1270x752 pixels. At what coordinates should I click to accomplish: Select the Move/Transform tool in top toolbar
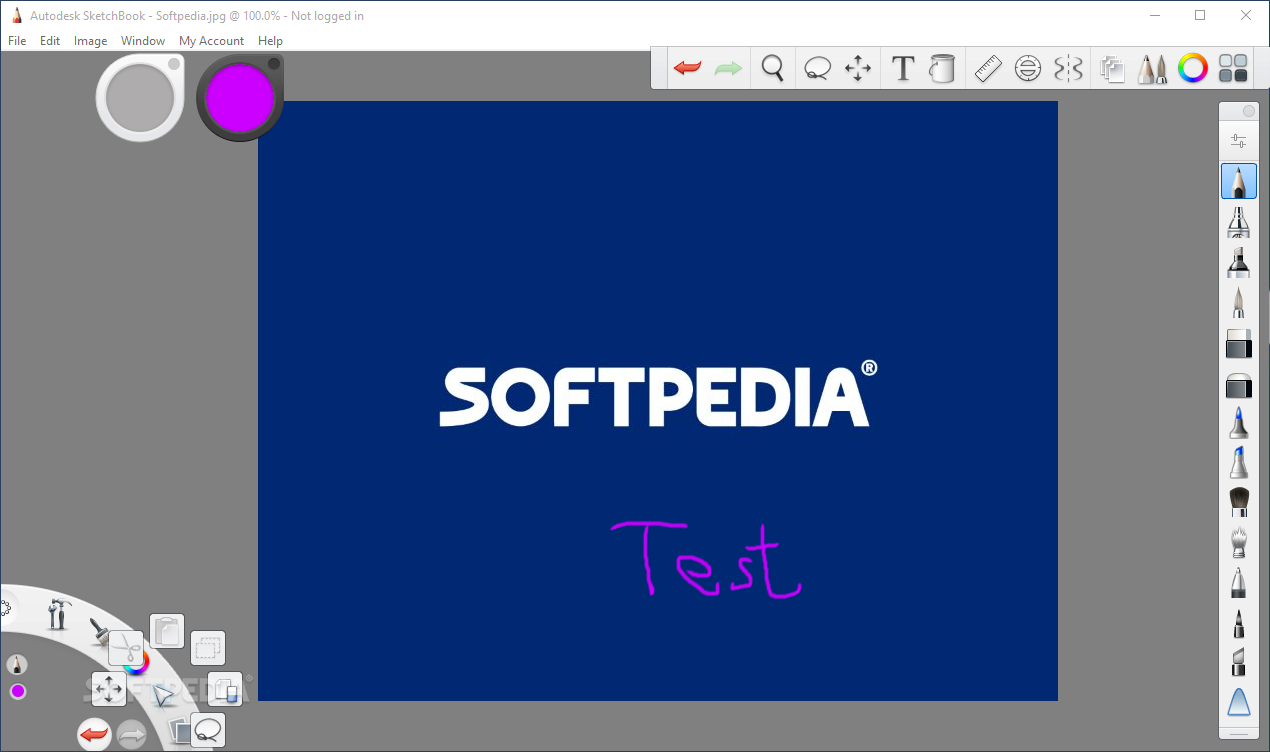[x=858, y=68]
